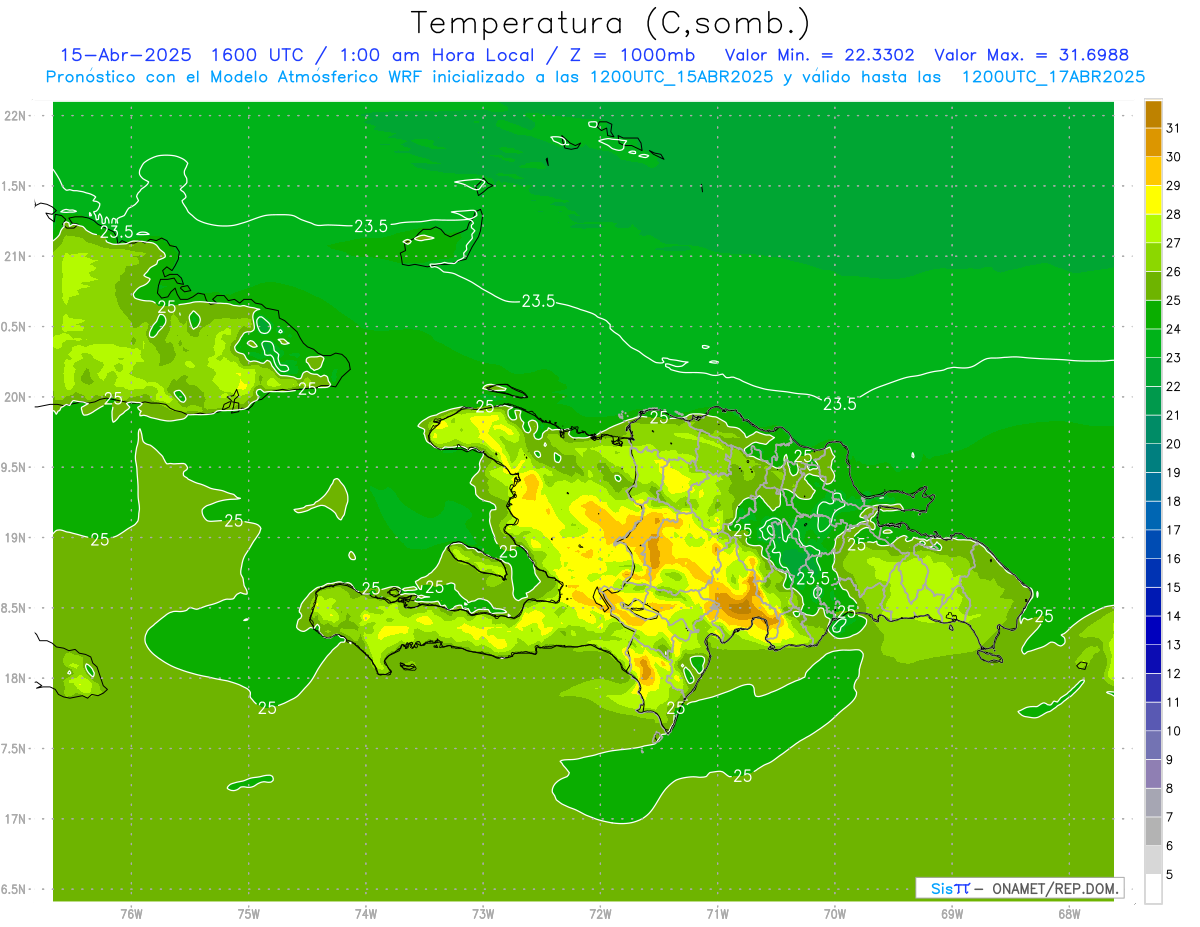Click the '70W' longitude label
Viewport: 1200px width, 927px height.
point(834,914)
